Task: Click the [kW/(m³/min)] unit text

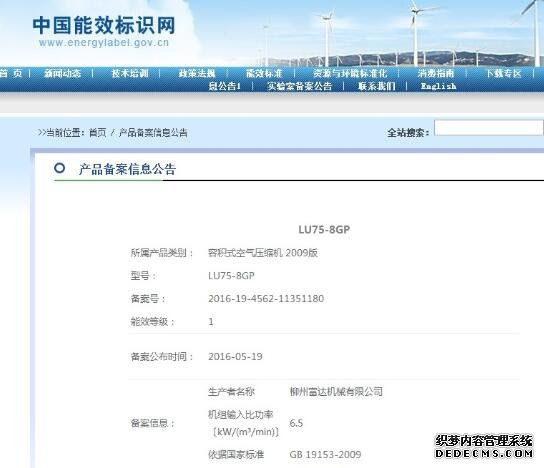Action: (246, 432)
